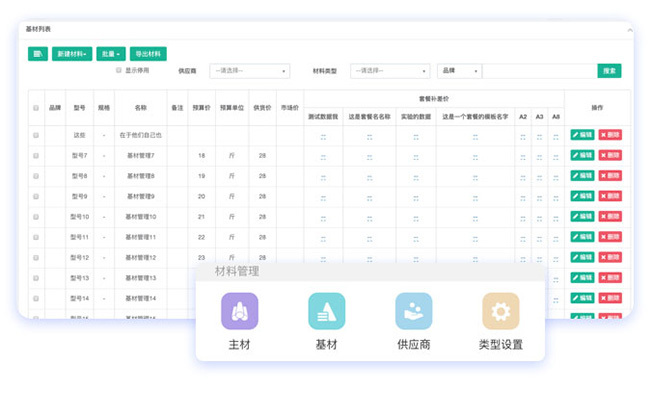Click the green 搜索 search button

point(609,71)
